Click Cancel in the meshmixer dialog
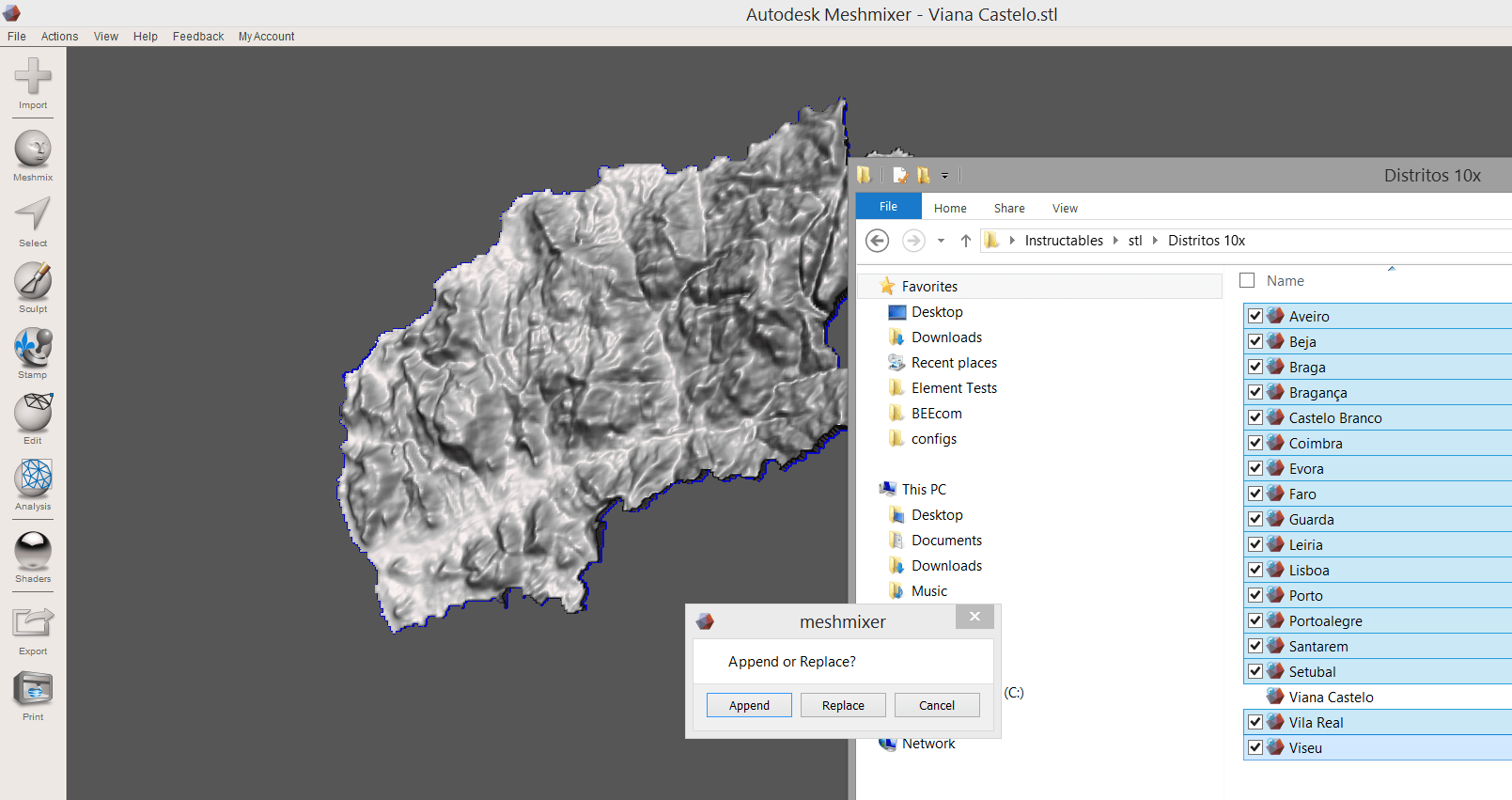The width and height of the screenshot is (1512, 800). pyautogui.click(x=937, y=705)
